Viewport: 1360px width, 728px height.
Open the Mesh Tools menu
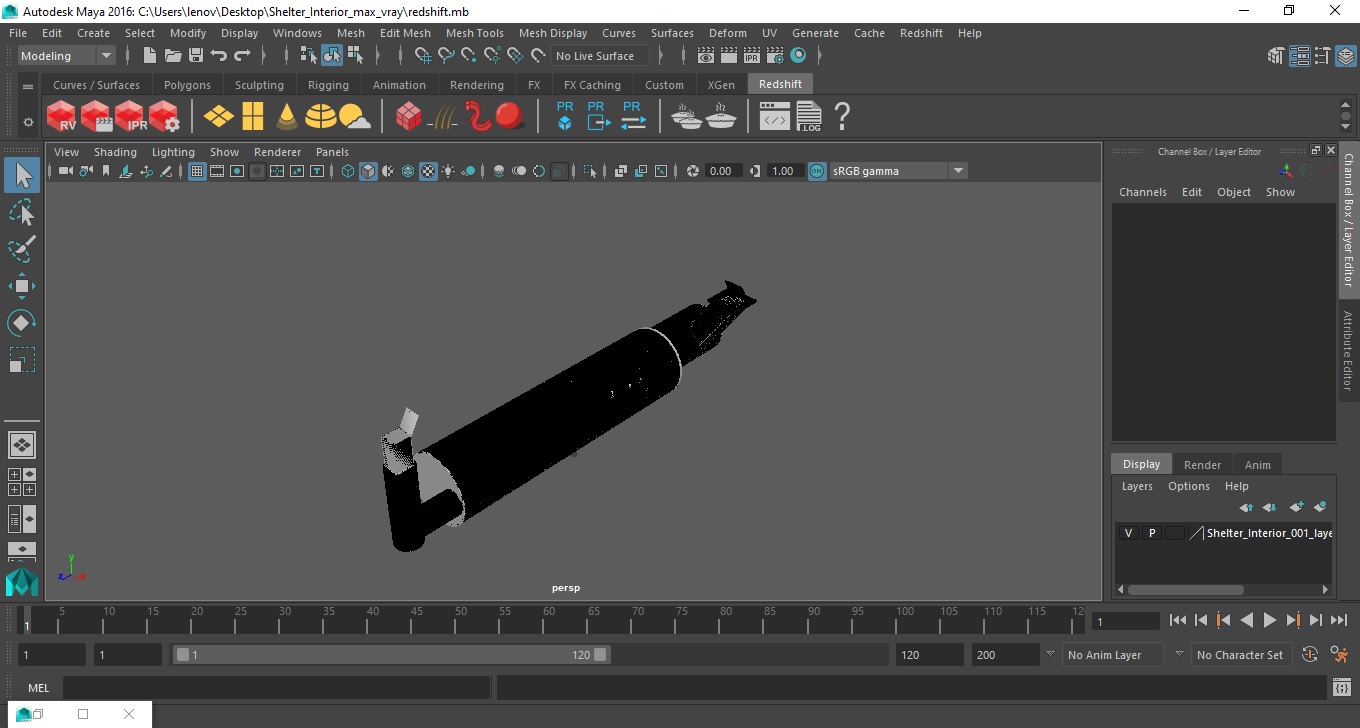pos(474,33)
